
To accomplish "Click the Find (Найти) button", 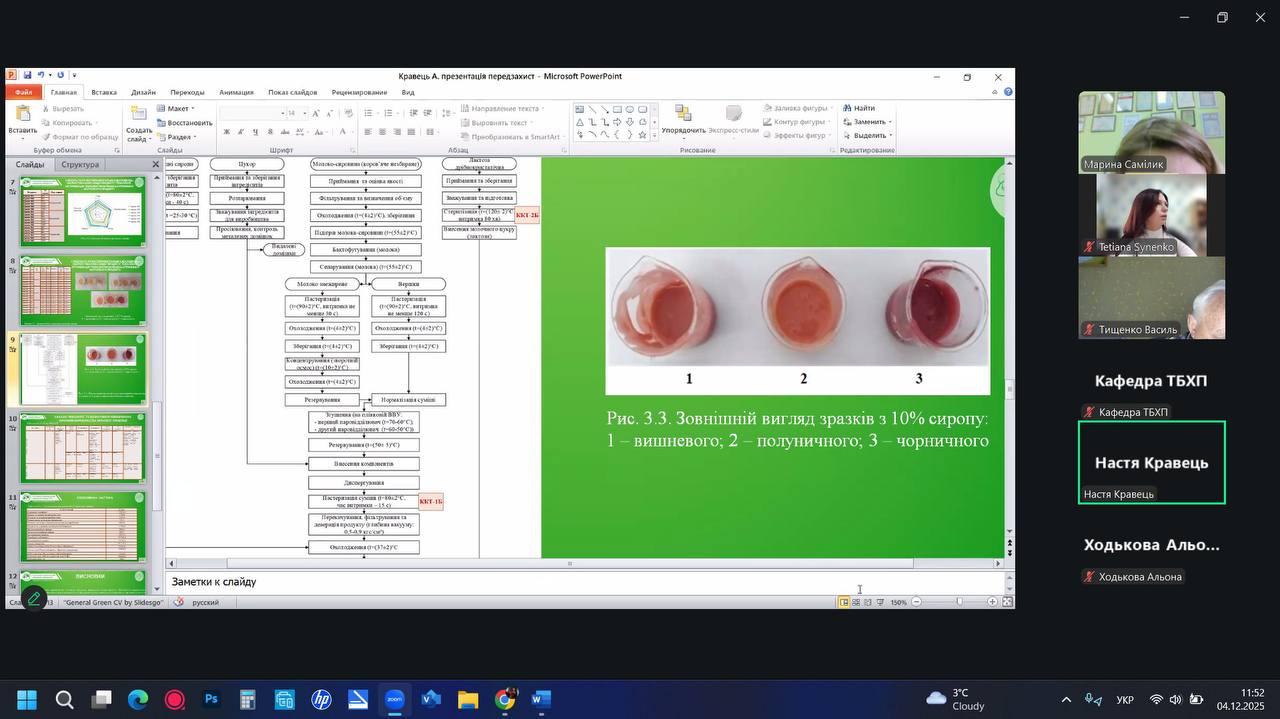I will pyautogui.click(x=858, y=108).
